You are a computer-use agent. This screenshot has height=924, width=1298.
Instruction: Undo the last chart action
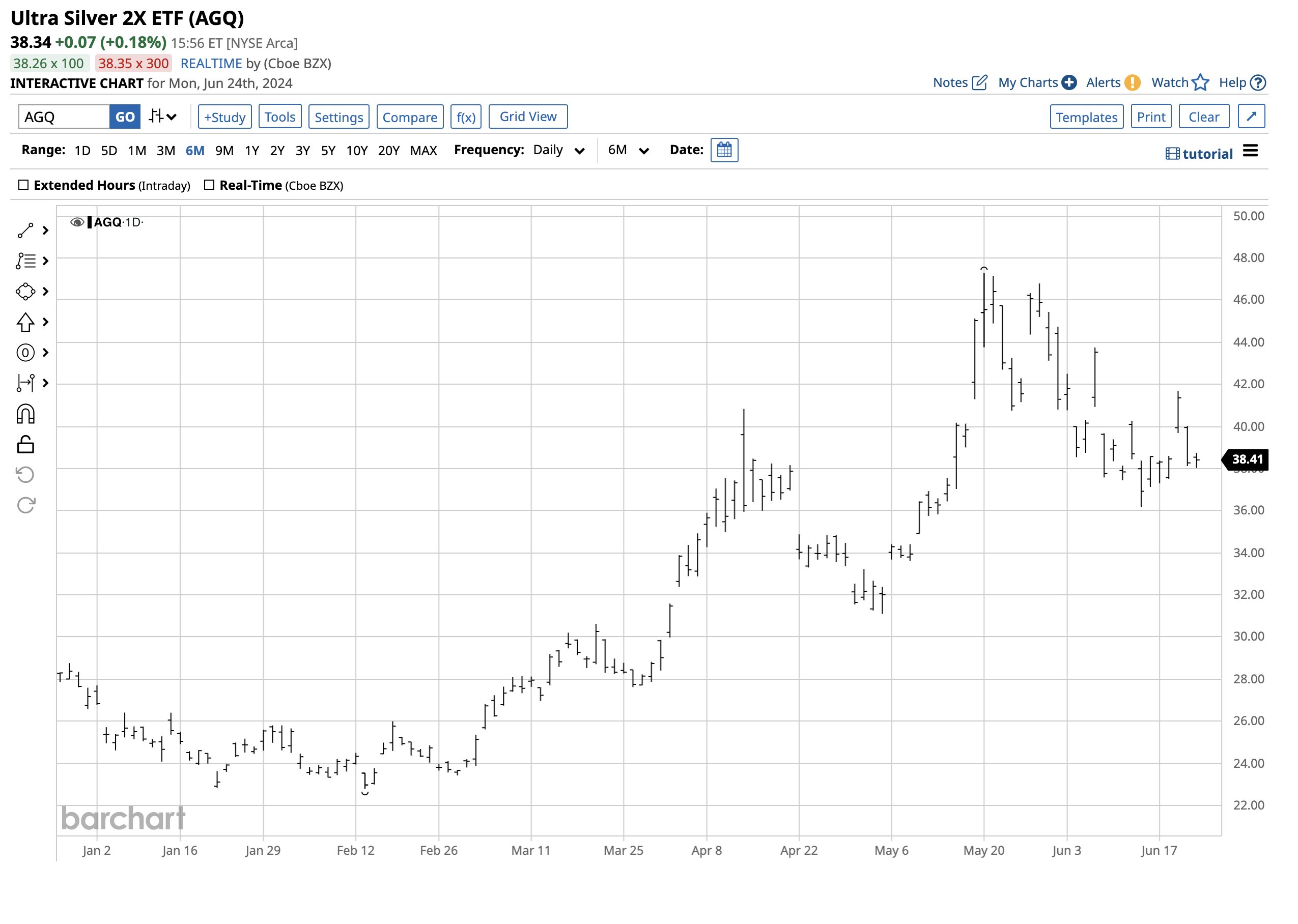coord(25,474)
